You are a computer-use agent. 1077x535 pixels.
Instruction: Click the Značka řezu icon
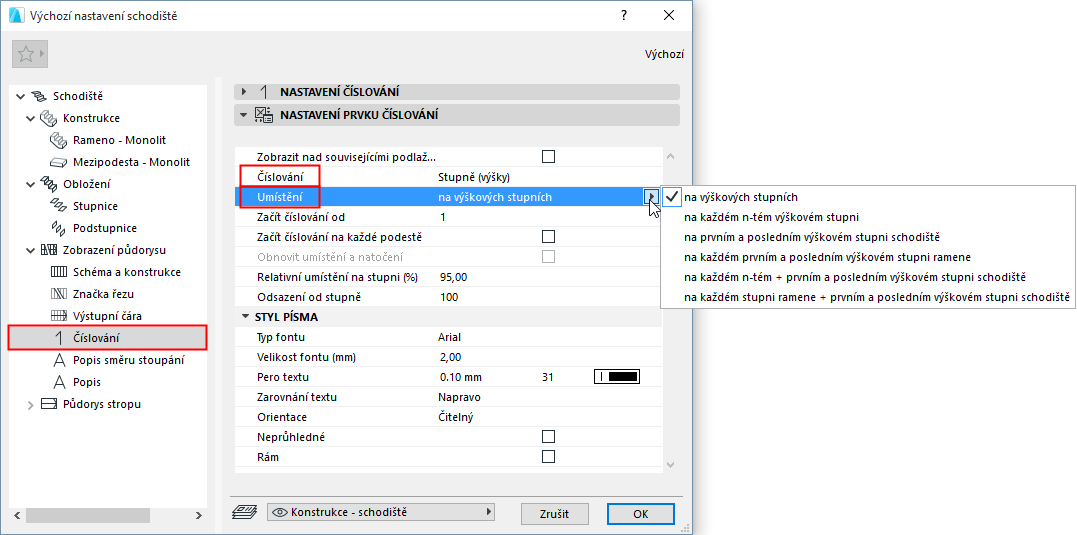58,294
